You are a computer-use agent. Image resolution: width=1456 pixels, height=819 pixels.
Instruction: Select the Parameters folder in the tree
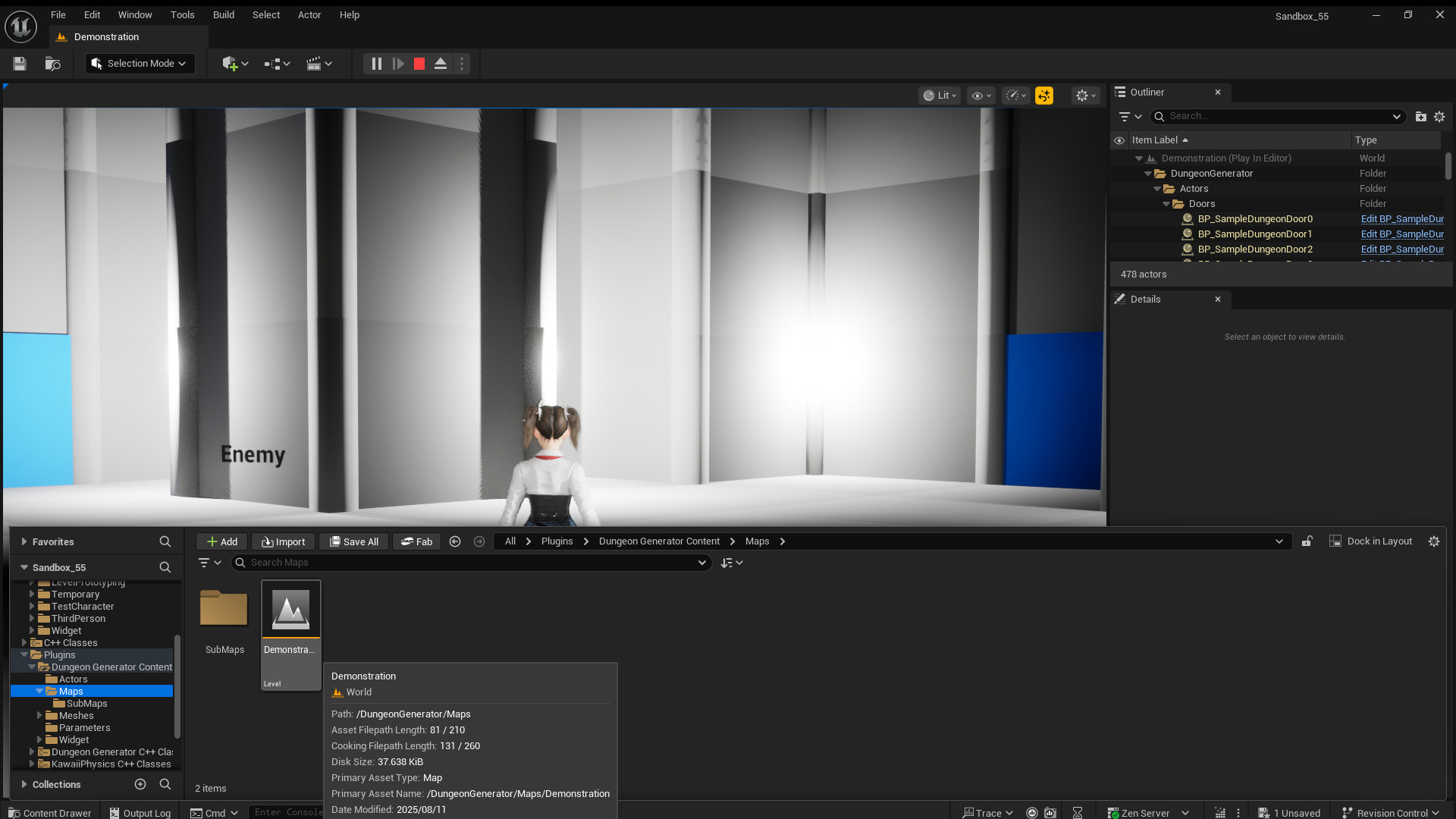(84, 728)
